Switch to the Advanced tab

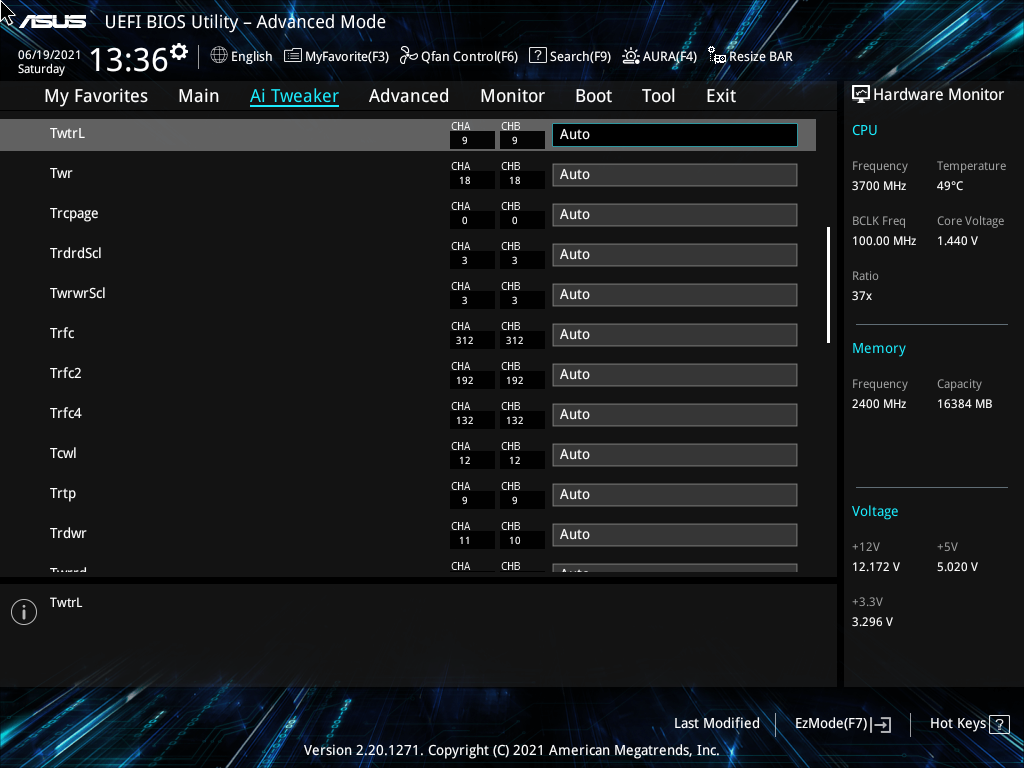pos(409,95)
